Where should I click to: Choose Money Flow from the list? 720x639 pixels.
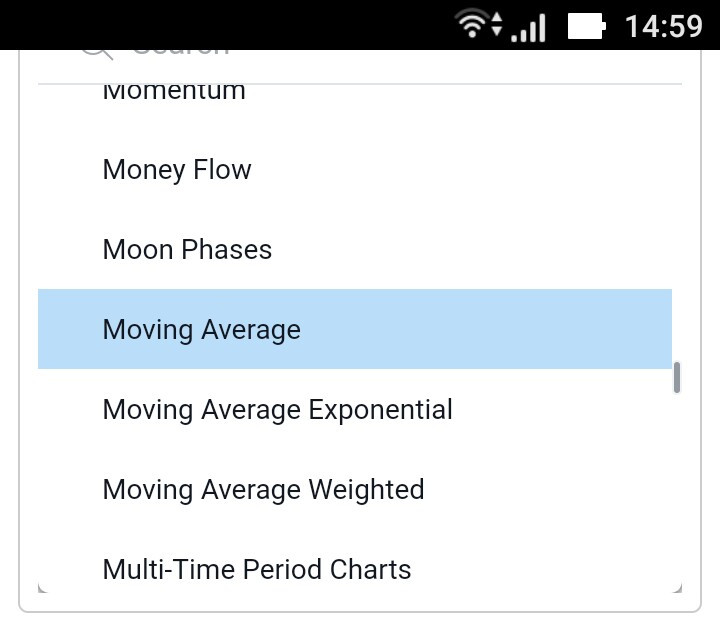177,170
